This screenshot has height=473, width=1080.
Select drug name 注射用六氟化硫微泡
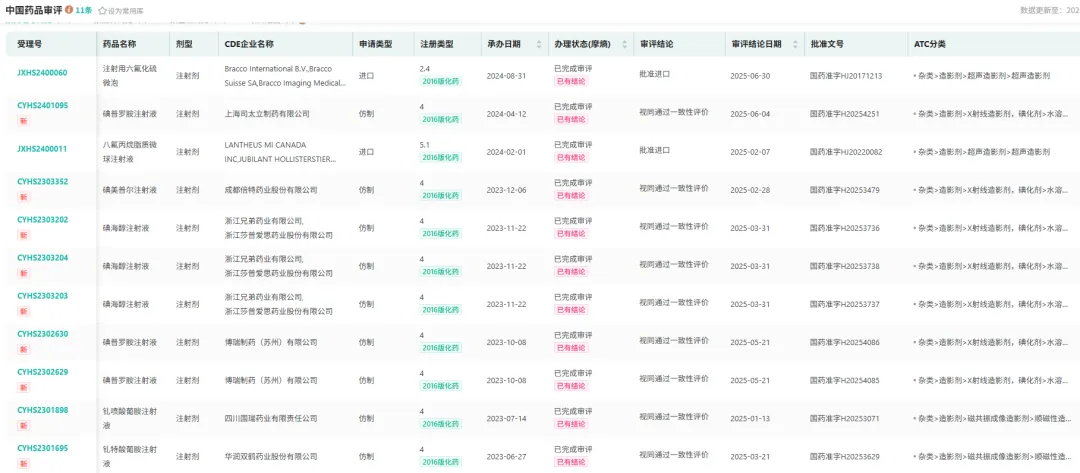(130, 76)
